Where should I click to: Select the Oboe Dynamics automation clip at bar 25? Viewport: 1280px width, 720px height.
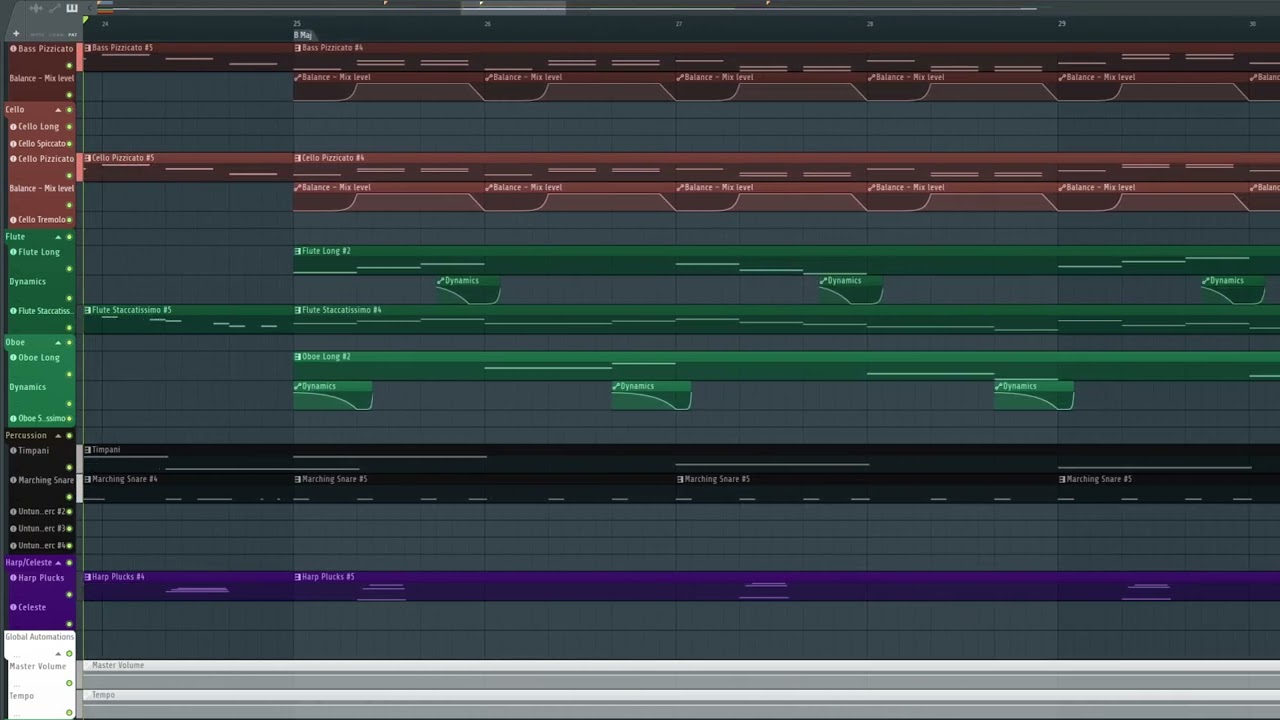[333, 396]
